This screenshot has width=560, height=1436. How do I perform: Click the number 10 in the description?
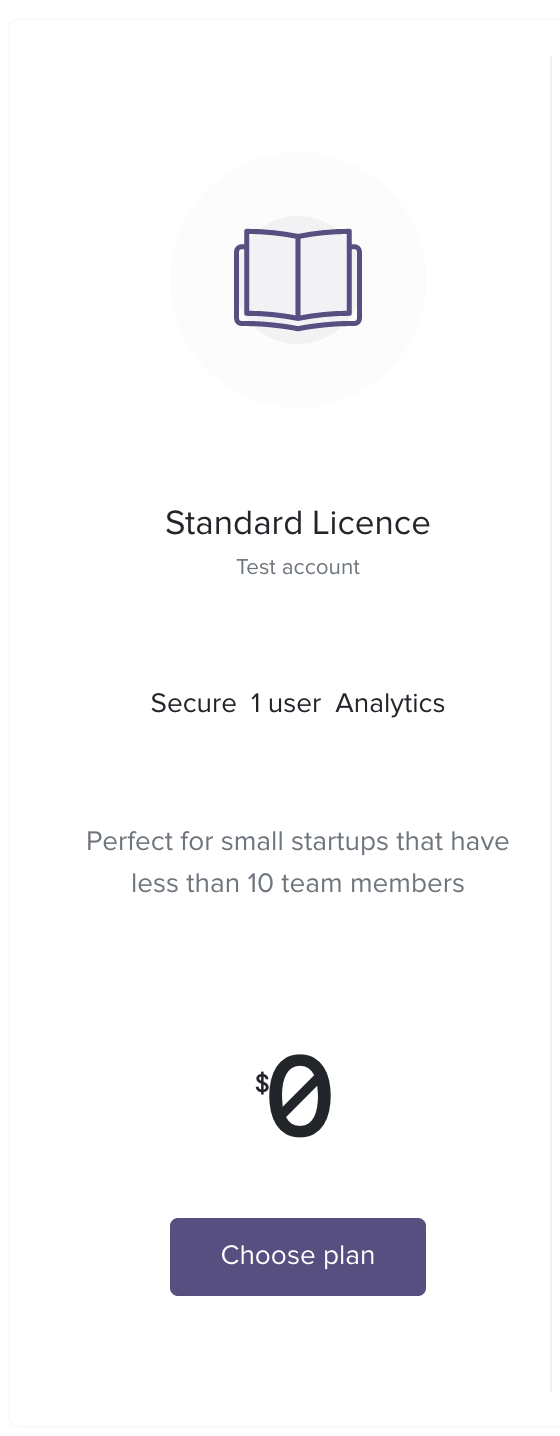point(261,884)
